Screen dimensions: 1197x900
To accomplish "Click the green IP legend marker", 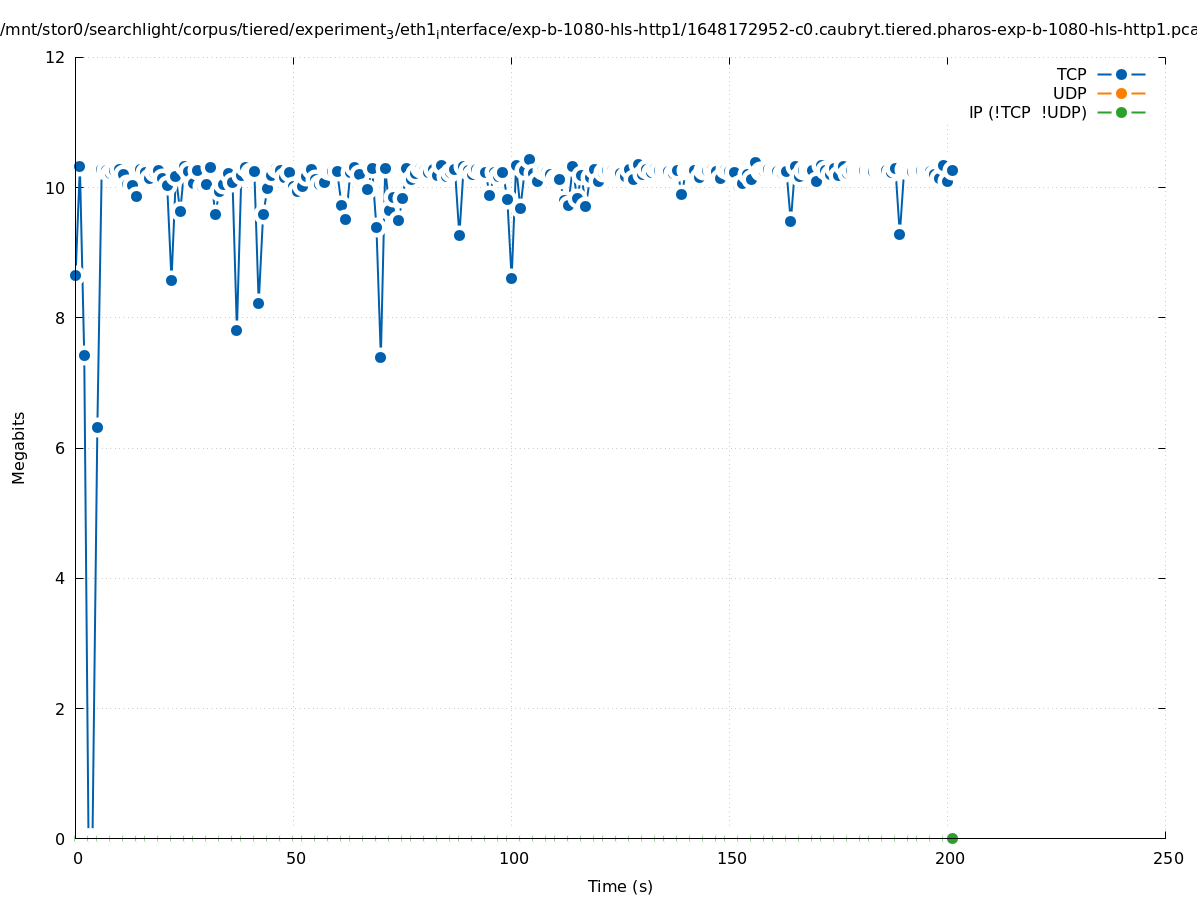I will (x=1121, y=112).
